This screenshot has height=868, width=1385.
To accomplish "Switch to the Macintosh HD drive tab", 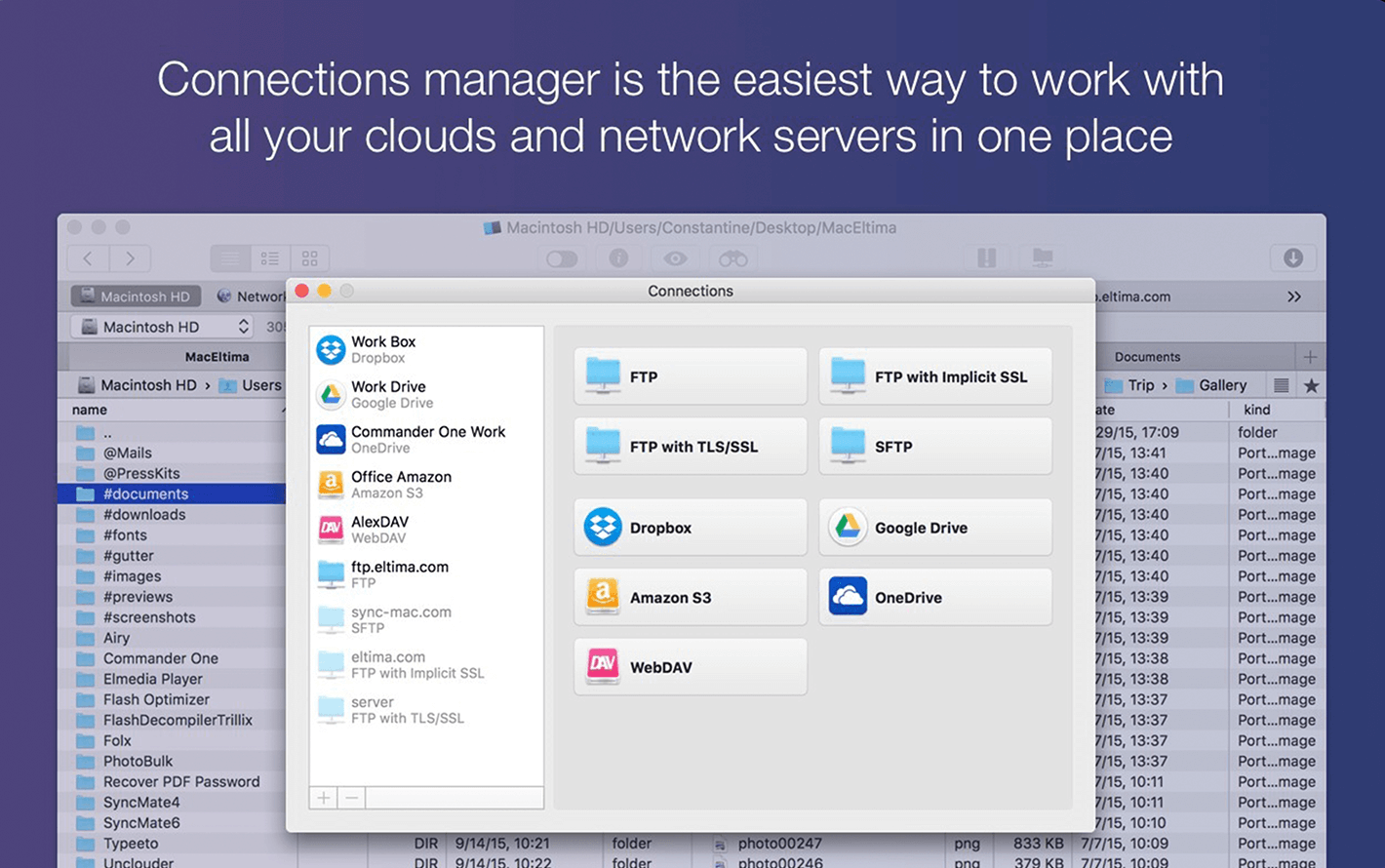I will [136, 296].
